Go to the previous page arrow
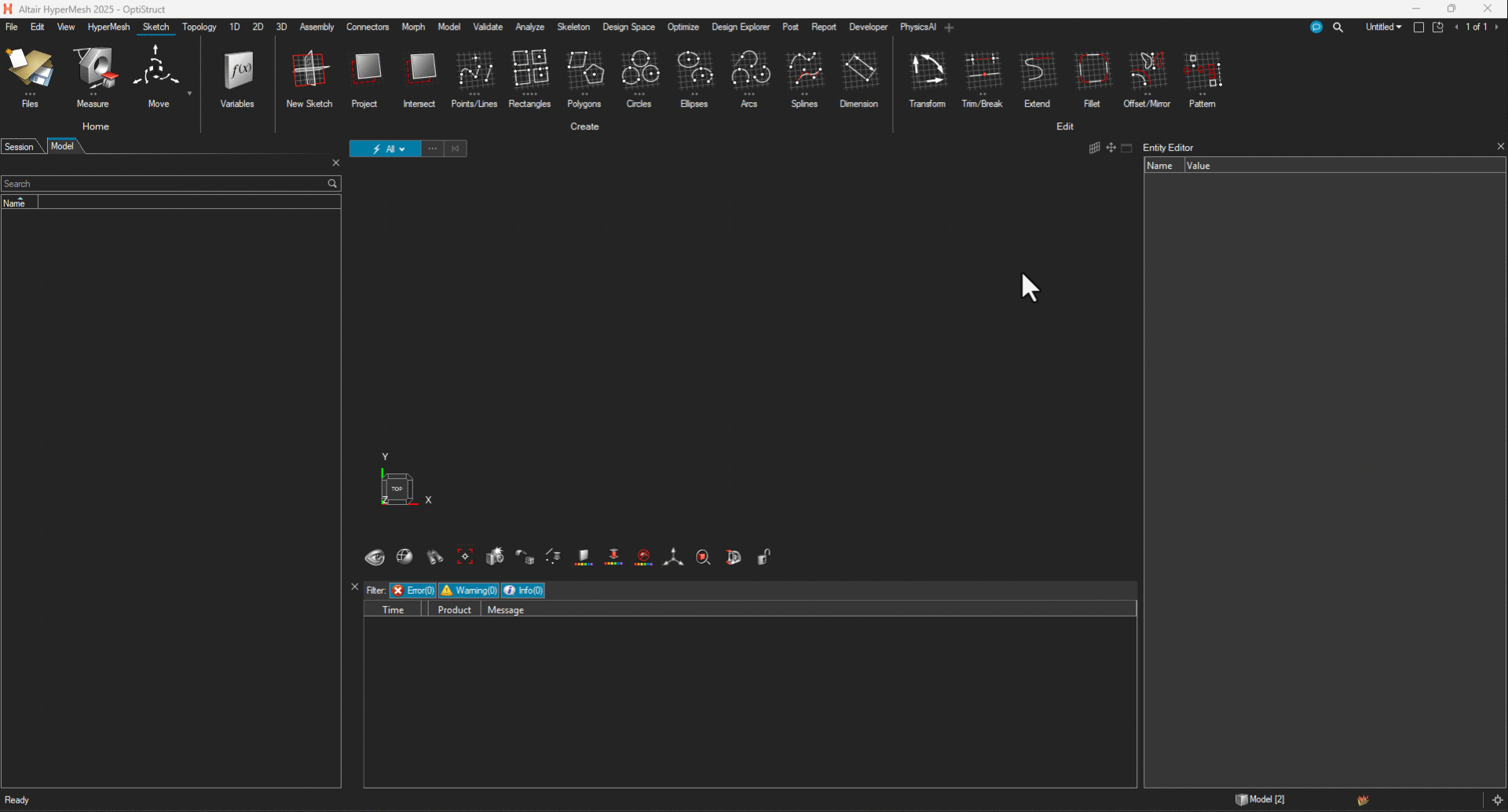 (1457, 27)
